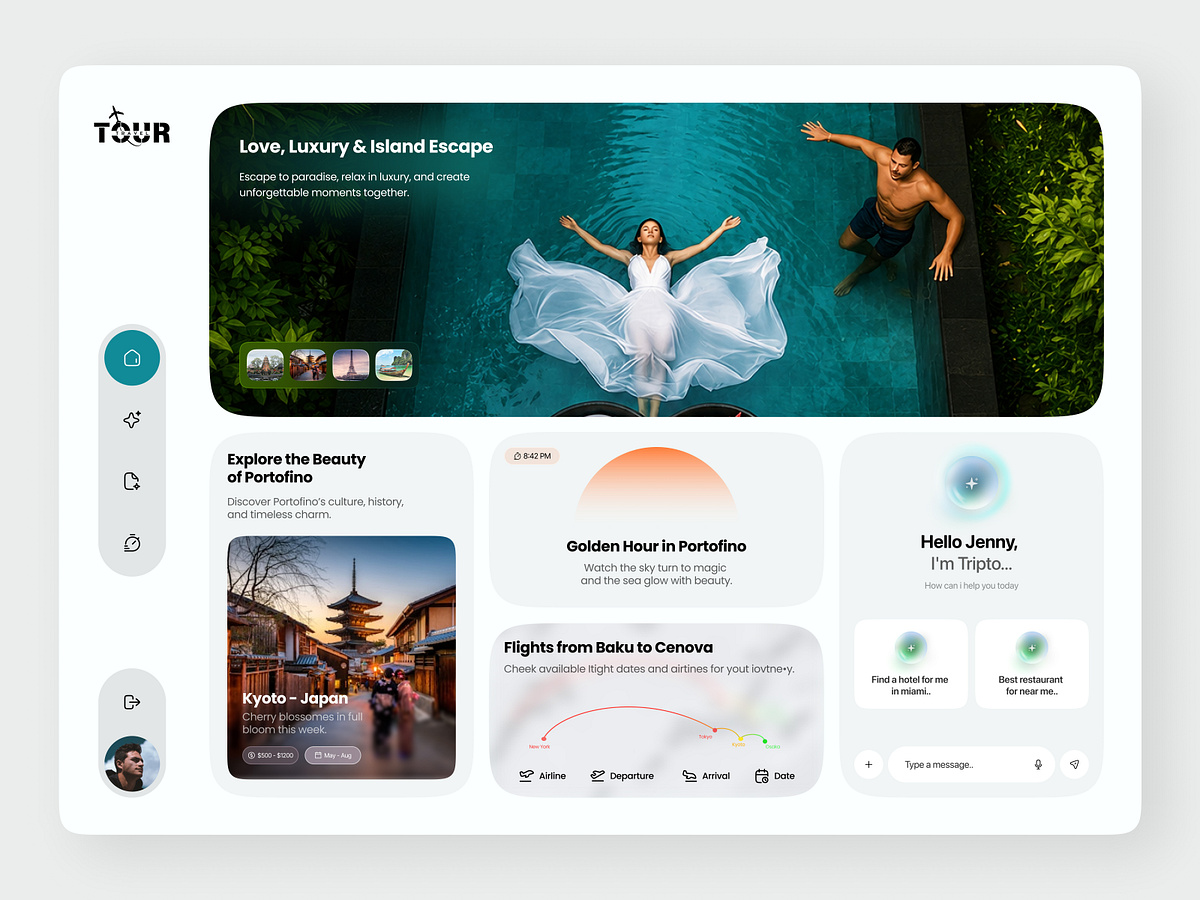Click the $500 - $1200 price tag
The width and height of the screenshot is (1200, 900).
point(270,756)
